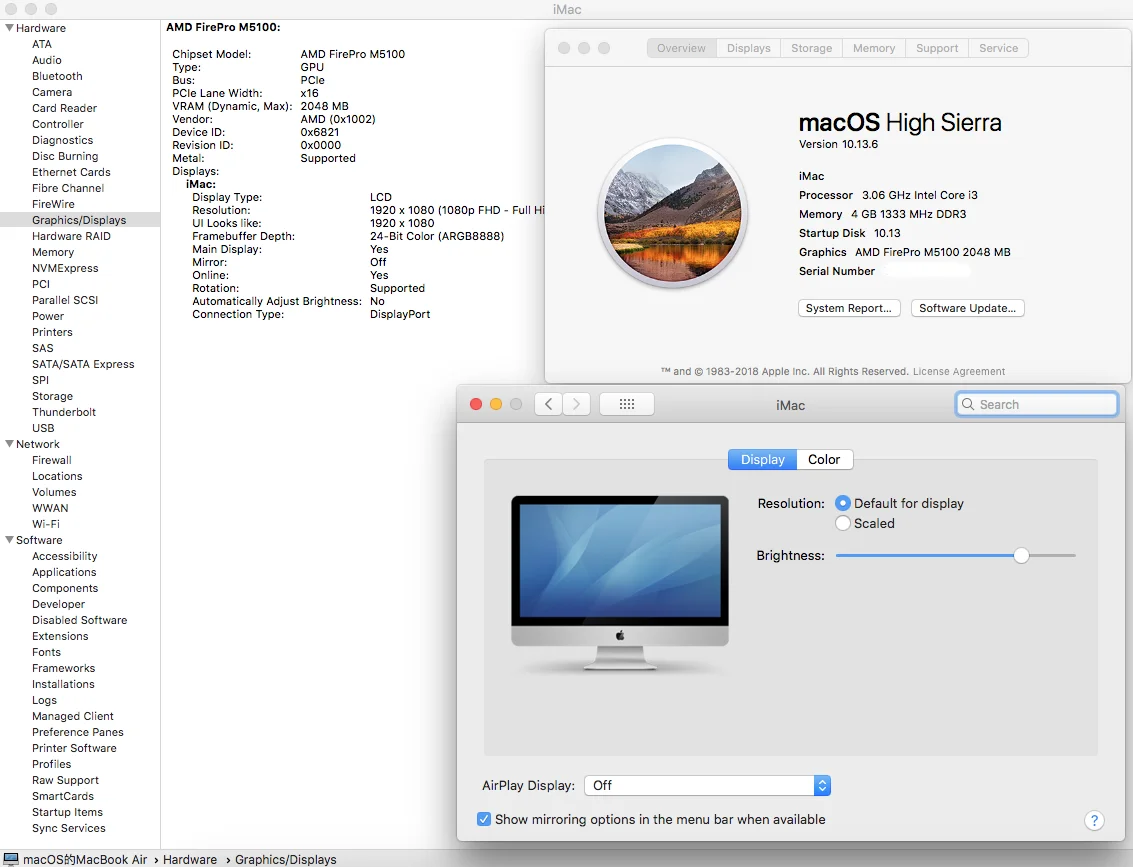Click the search magnifier icon

(967, 404)
